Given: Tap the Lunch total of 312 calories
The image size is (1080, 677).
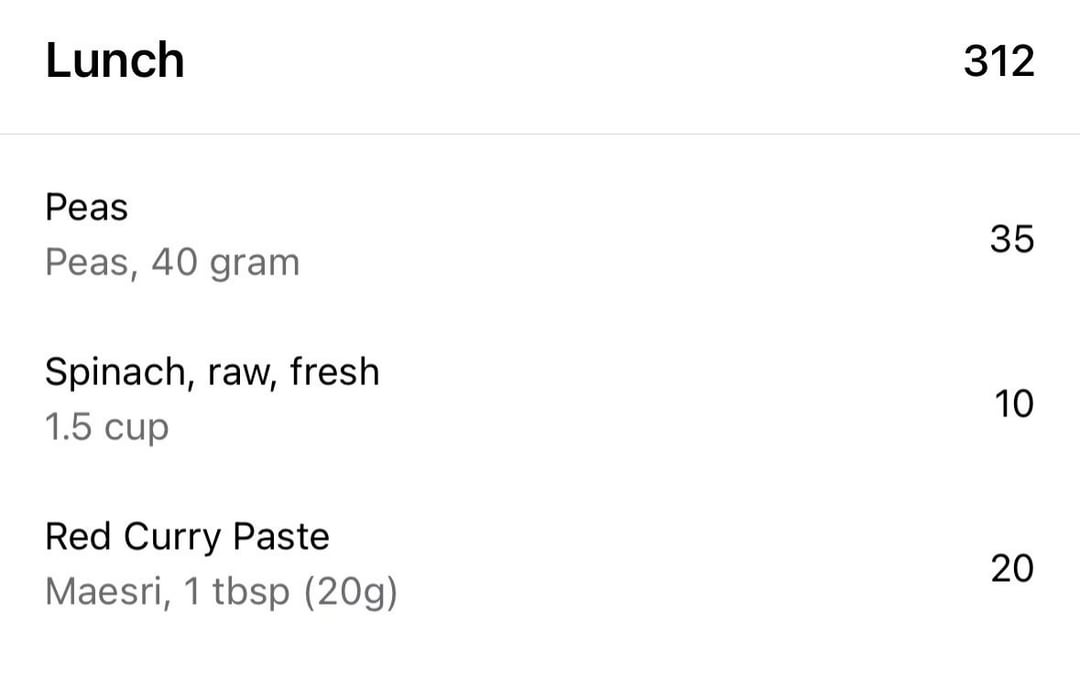Looking at the screenshot, I should tap(998, 61).
